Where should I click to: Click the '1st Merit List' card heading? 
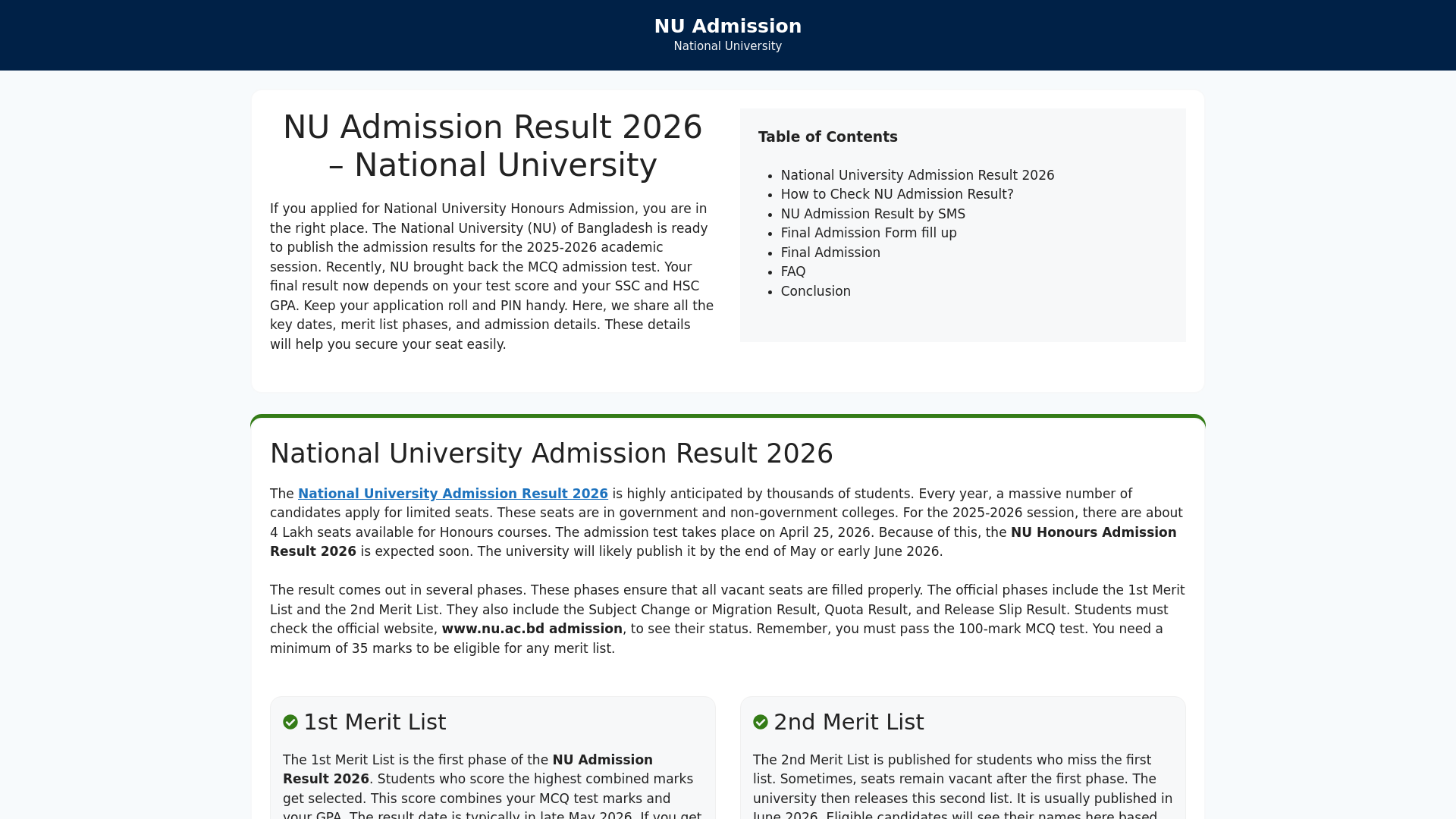(375, 722)
